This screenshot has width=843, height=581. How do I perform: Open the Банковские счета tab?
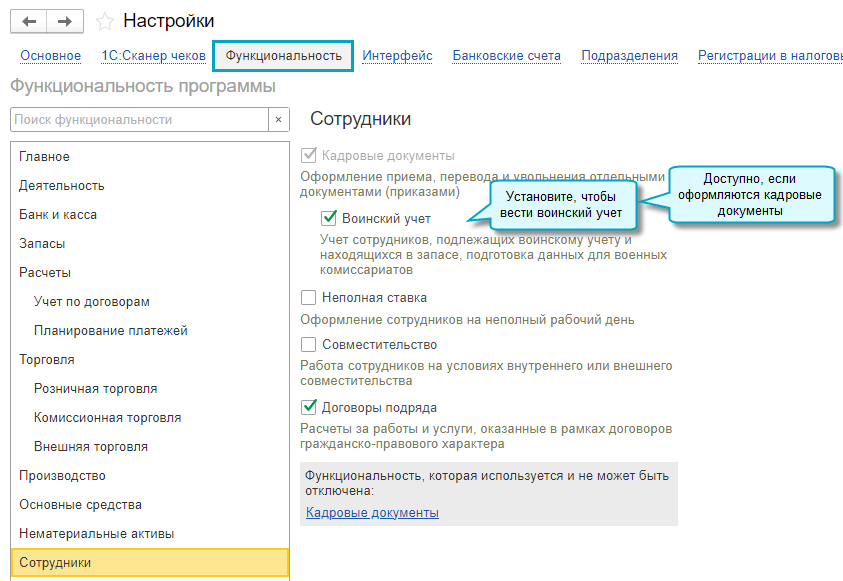506,56
